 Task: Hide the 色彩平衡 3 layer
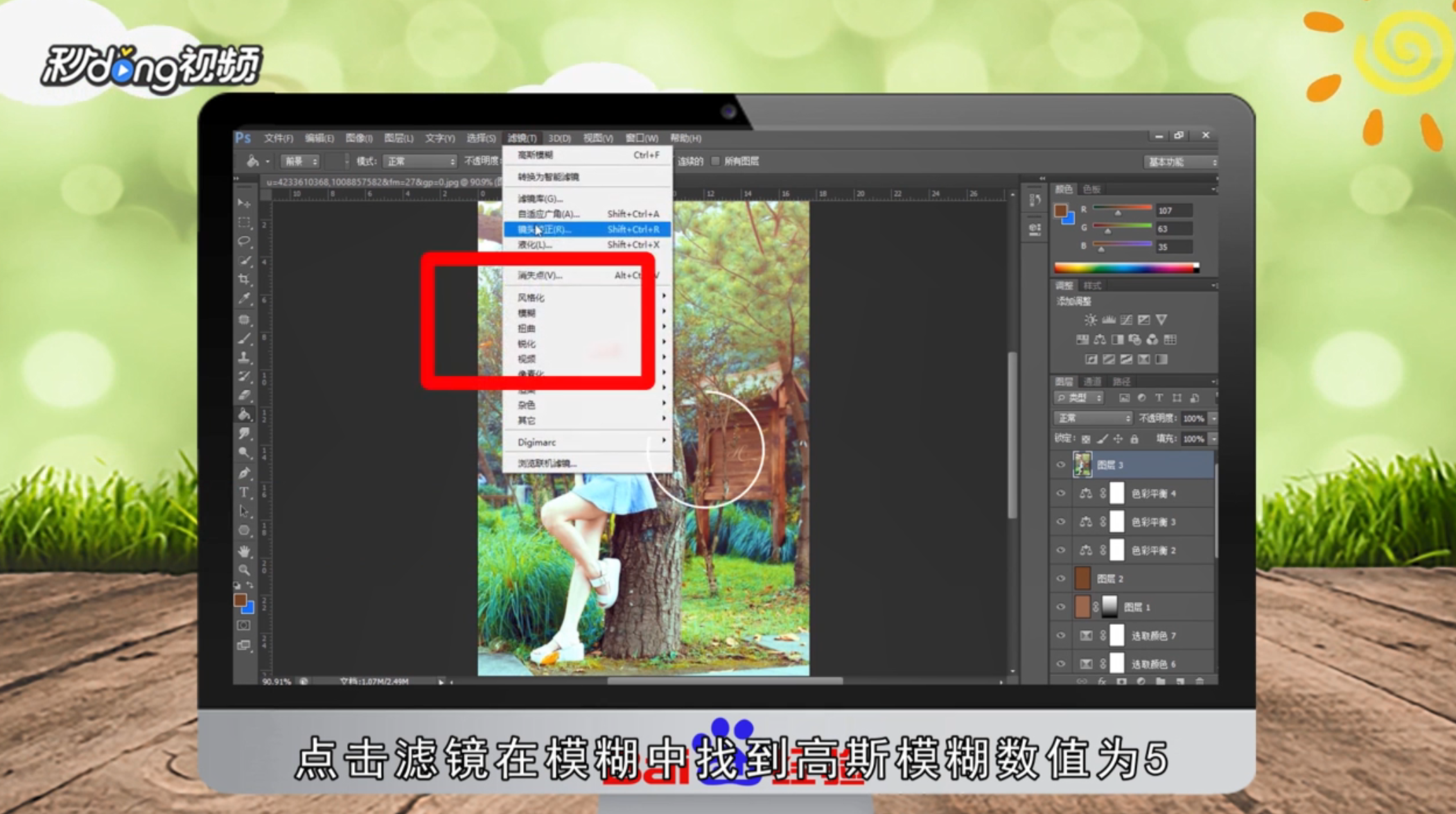point(1060,522)
